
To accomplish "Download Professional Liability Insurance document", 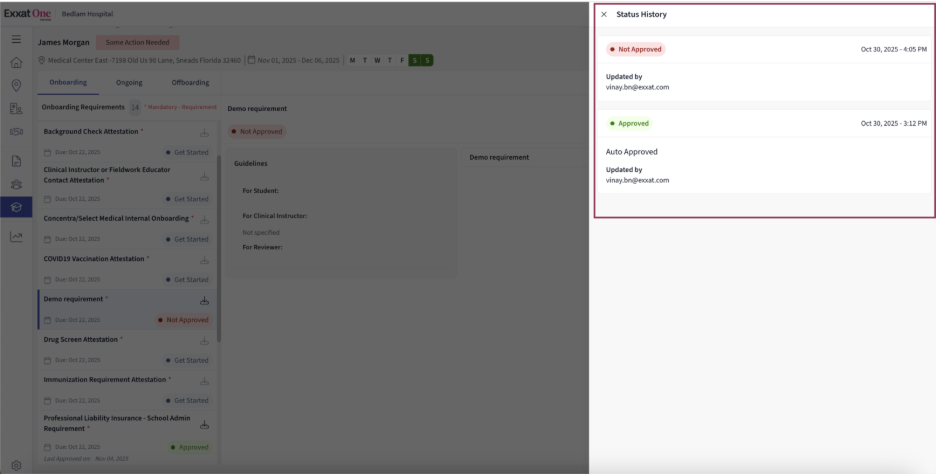I will [x=205, y=424].
